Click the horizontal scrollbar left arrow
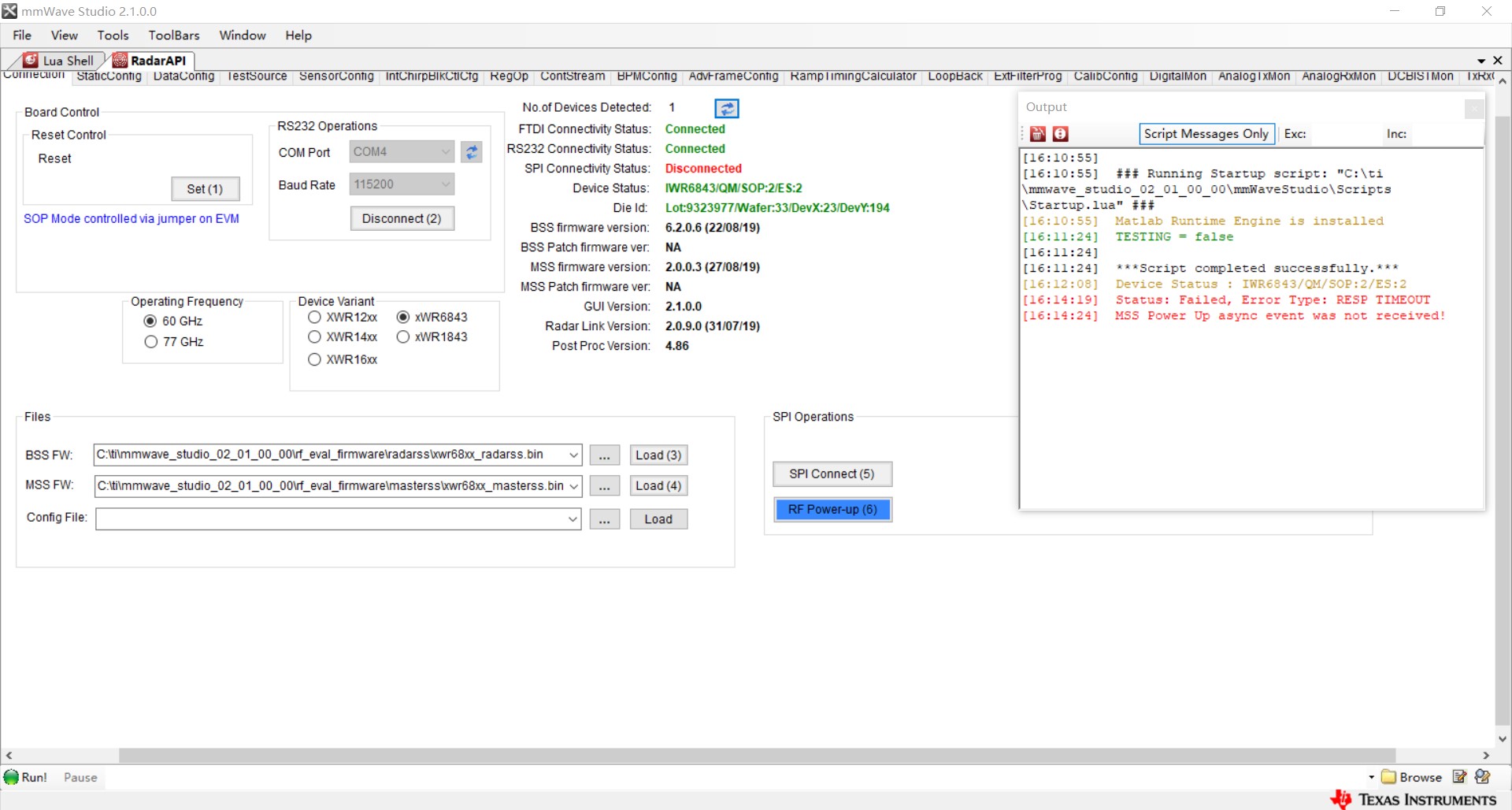The image size is (1512, 810). (x=9, y=756)
